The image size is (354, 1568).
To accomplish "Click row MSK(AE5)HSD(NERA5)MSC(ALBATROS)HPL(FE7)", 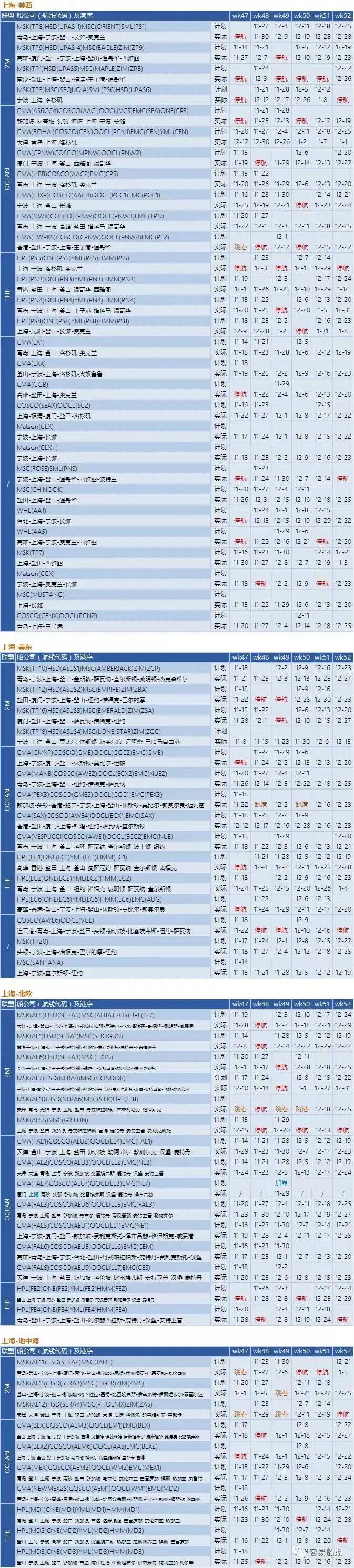I will [x=113, y=1014].
